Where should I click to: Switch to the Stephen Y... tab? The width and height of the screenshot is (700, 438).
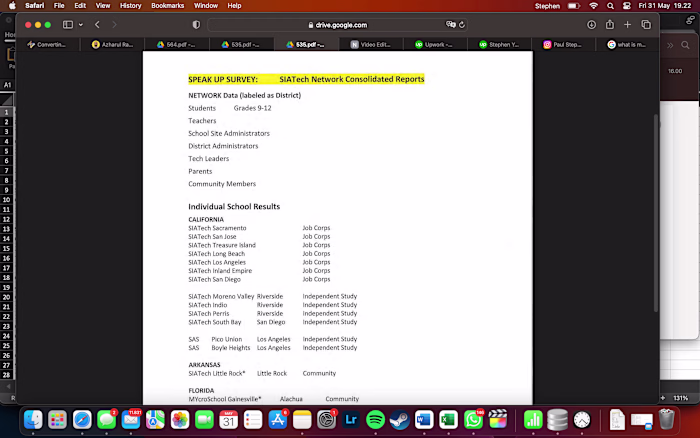coord(499,45)
